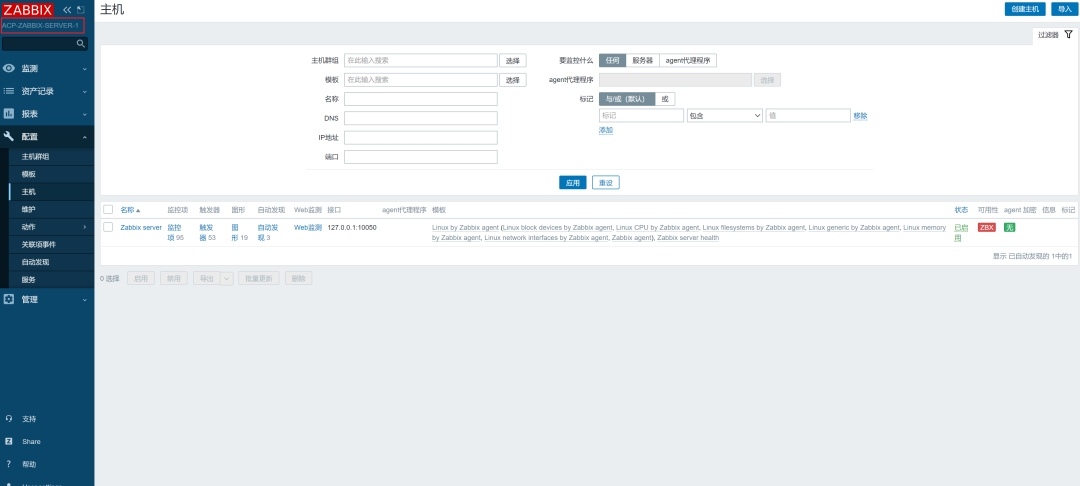Viewport: 1080px width, 486px height.
Task: Expand the 报表 menu chevron
Action: coord(85,114)
